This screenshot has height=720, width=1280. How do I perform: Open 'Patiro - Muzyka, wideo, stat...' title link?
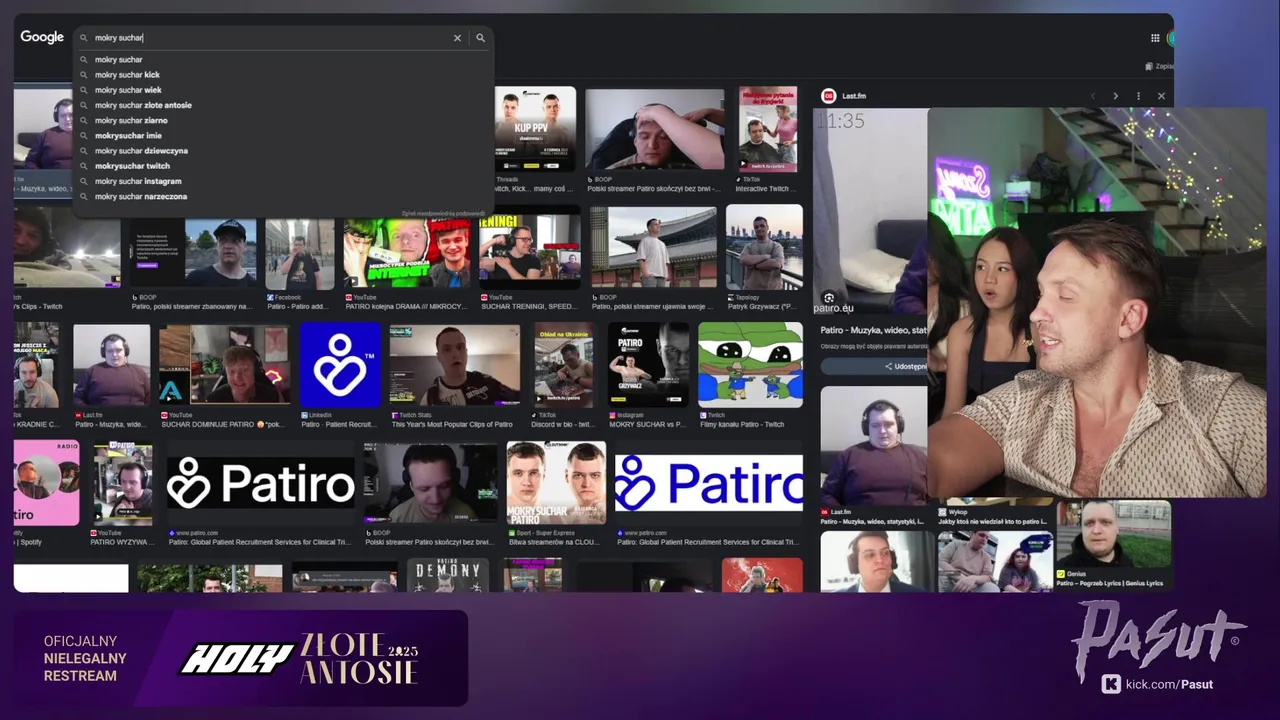click(874, 330)
